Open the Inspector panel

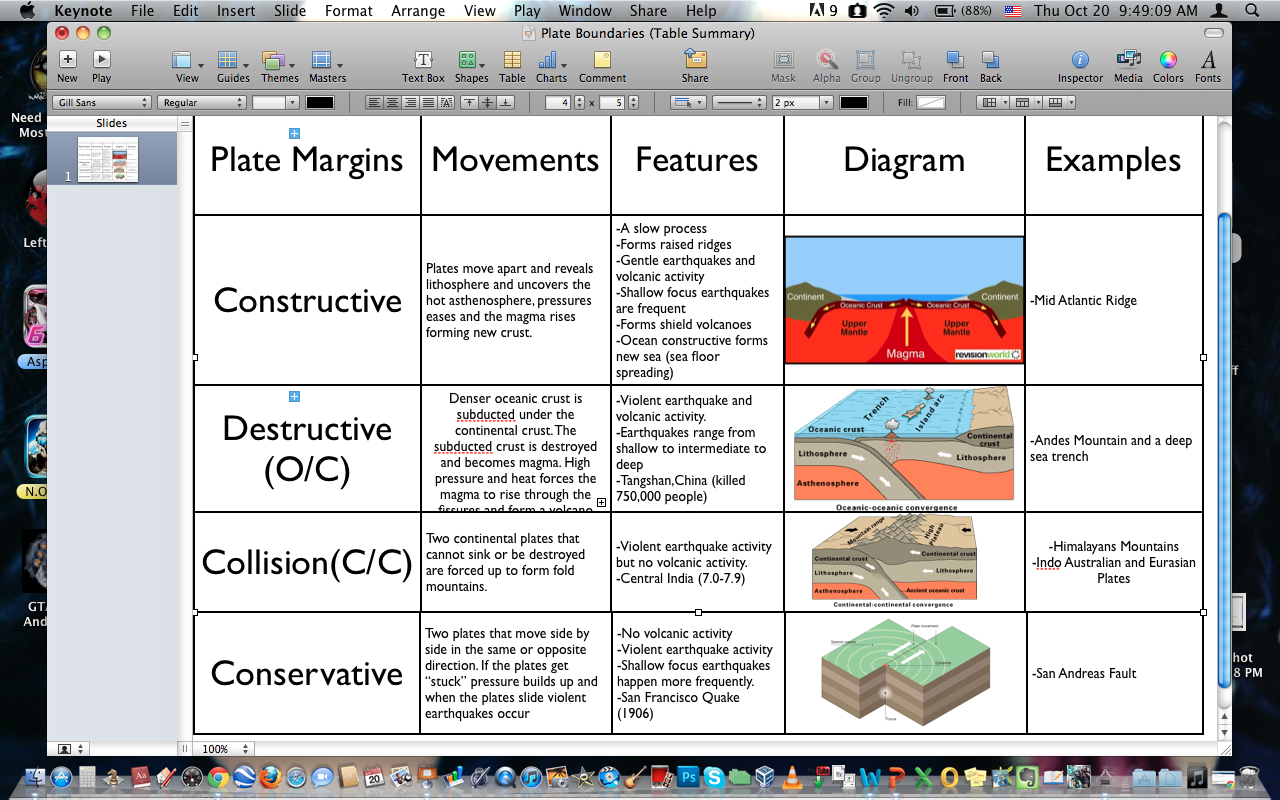(1080, 66)
